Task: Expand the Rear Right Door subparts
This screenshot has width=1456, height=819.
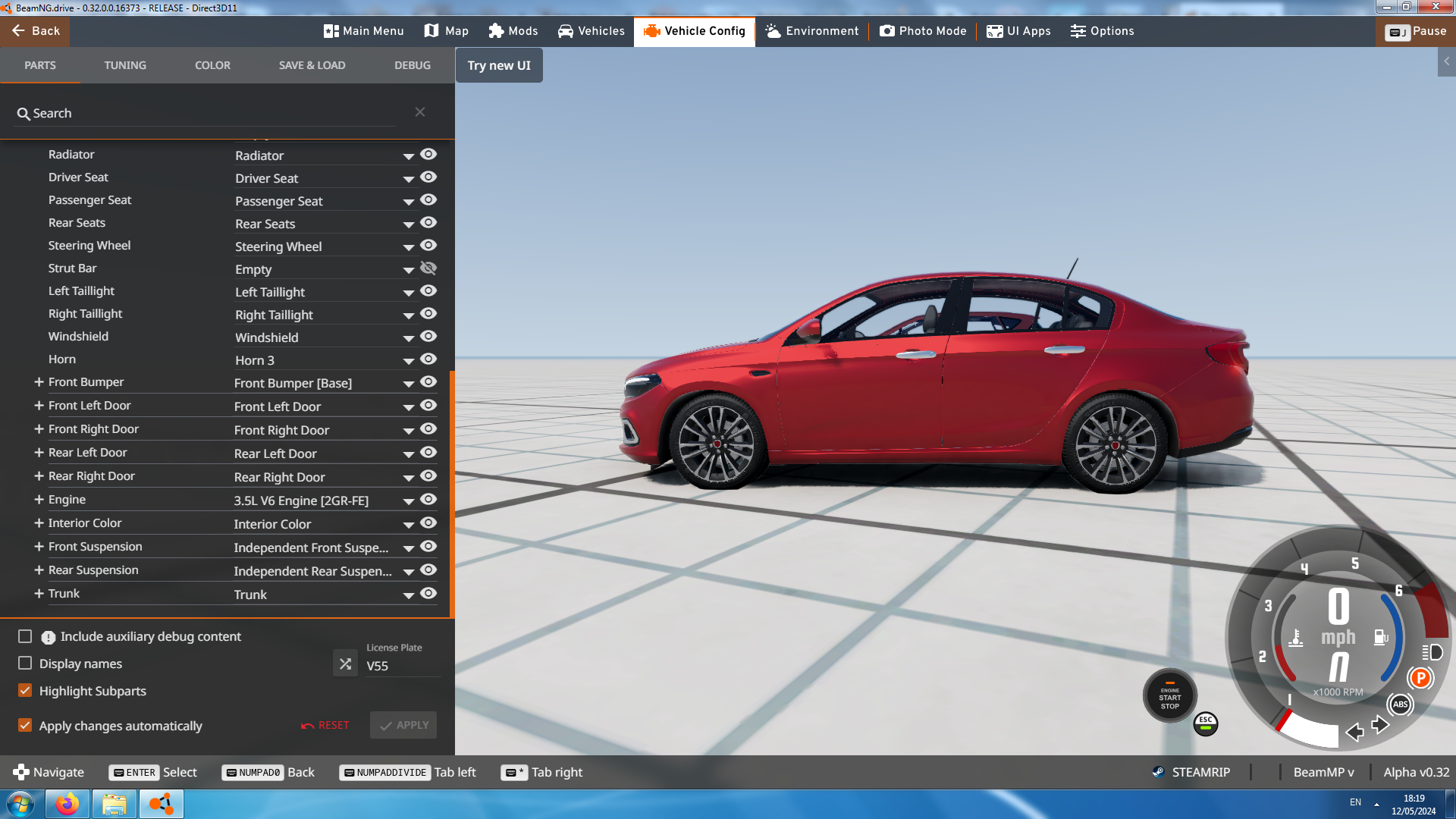Action: pos(39,476)
